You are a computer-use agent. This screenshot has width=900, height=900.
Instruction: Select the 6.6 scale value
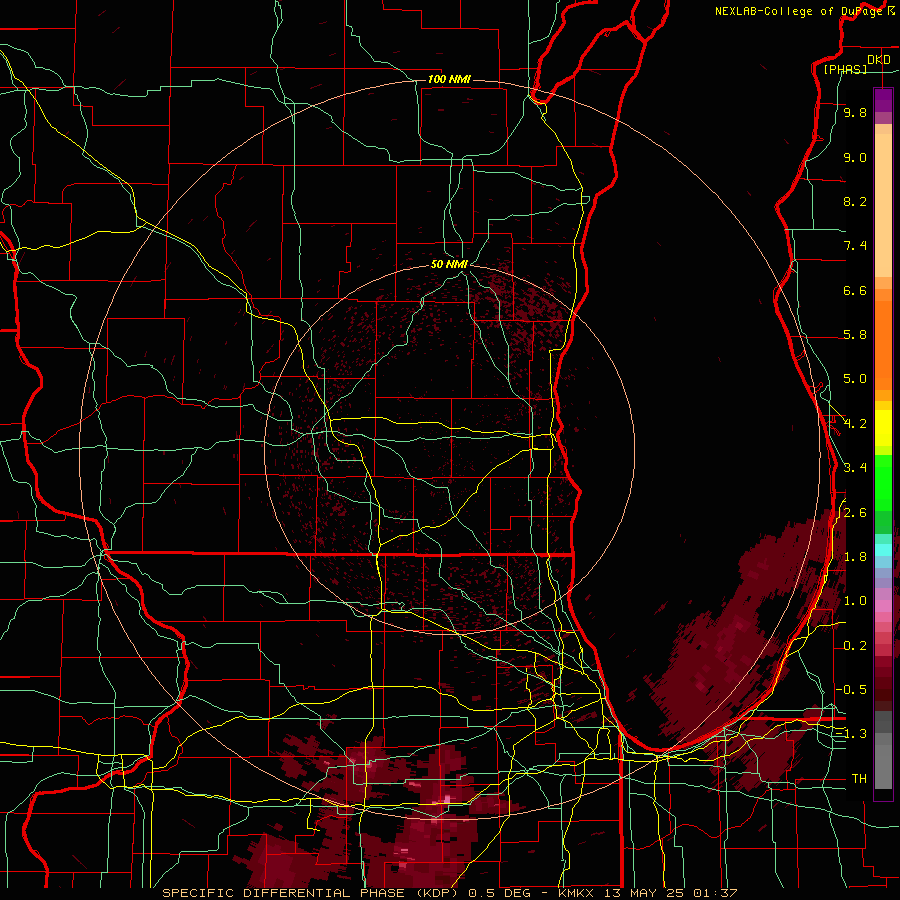855,290
